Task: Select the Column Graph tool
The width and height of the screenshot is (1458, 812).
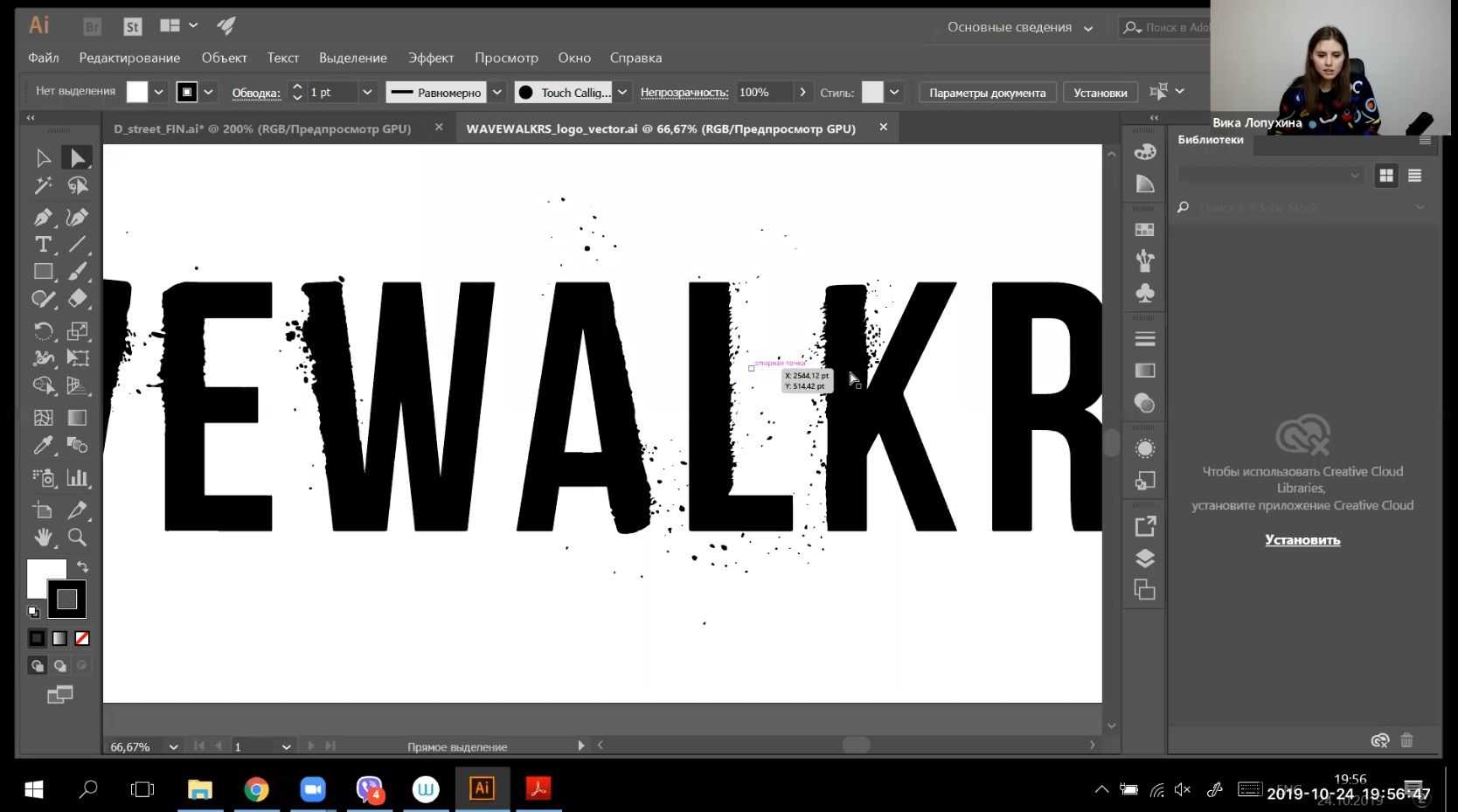Action: click(77, 477)
